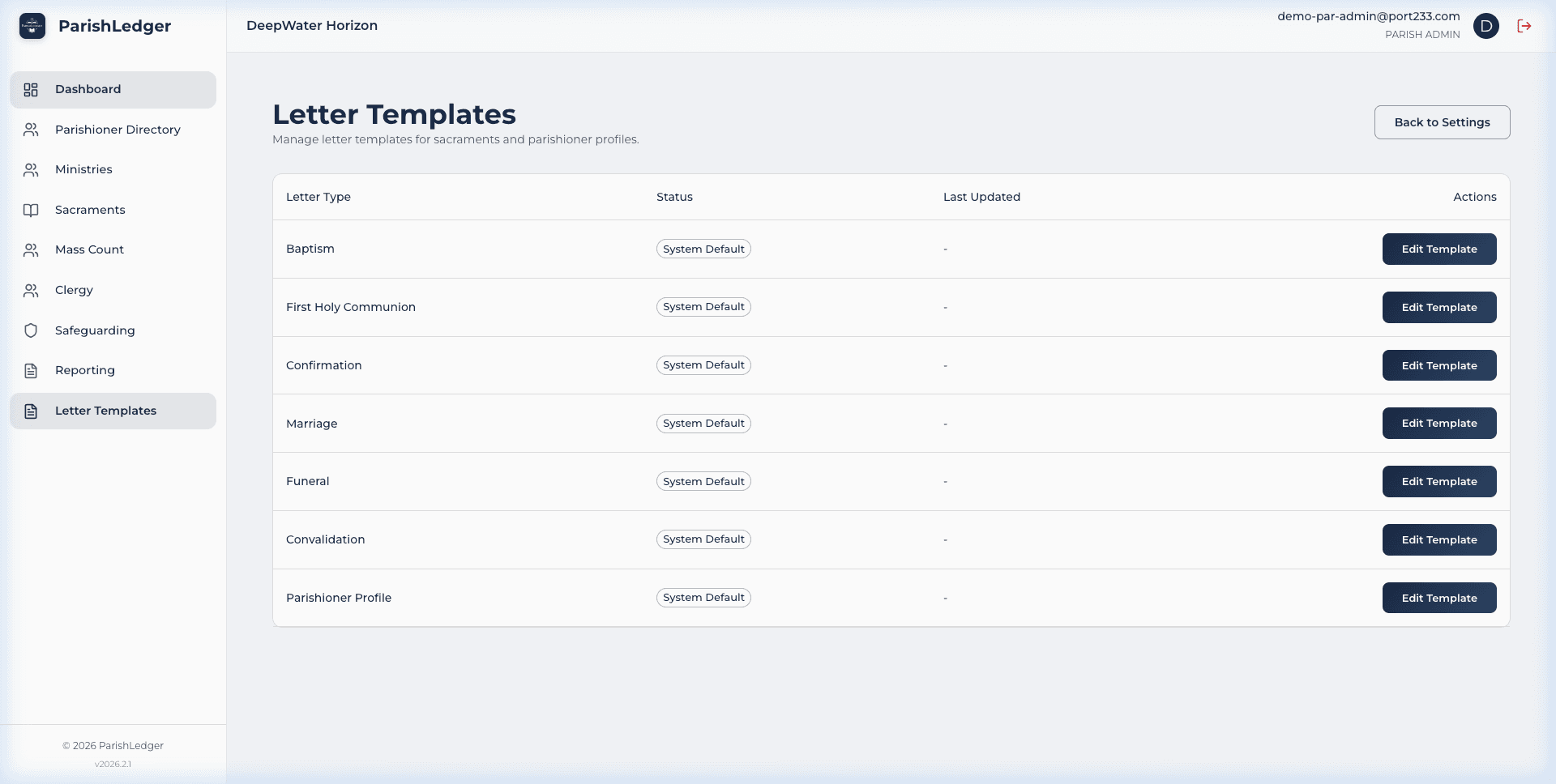Edit the Marriage letter template
Screen dimensions: 1556x784
[x=1439, y=423]
